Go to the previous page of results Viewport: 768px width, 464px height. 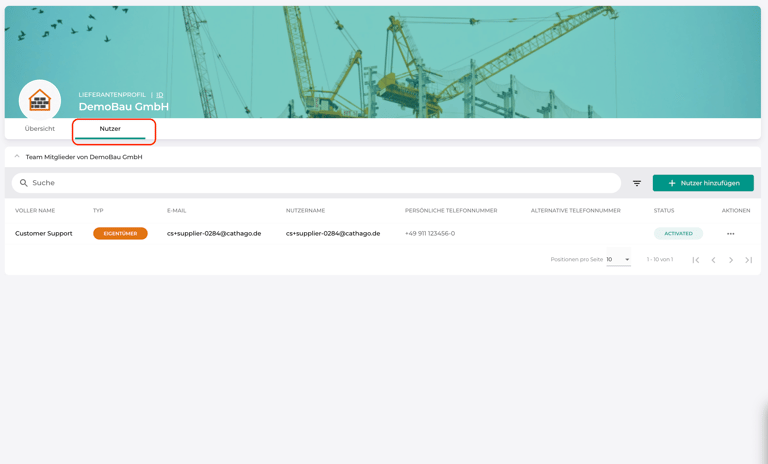pos(713,260)
